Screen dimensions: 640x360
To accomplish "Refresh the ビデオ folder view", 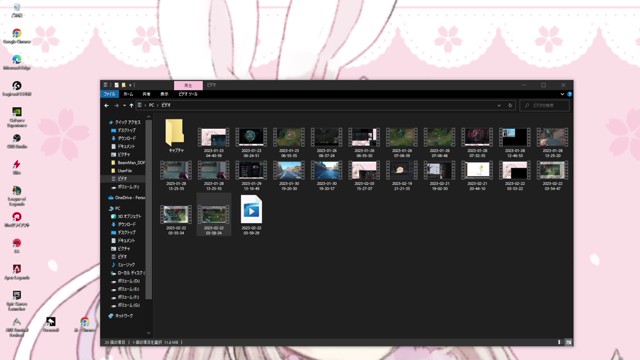I will tap(510, 105).
